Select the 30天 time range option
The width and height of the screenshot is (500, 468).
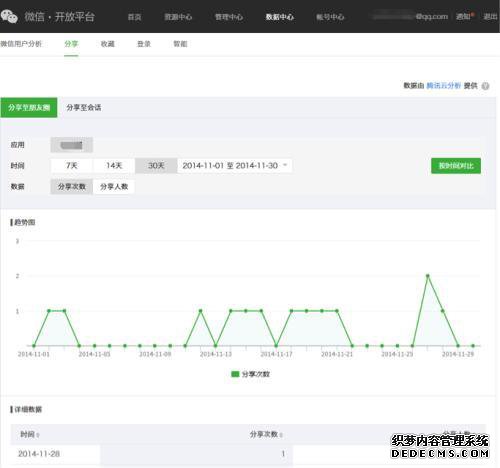156,166
